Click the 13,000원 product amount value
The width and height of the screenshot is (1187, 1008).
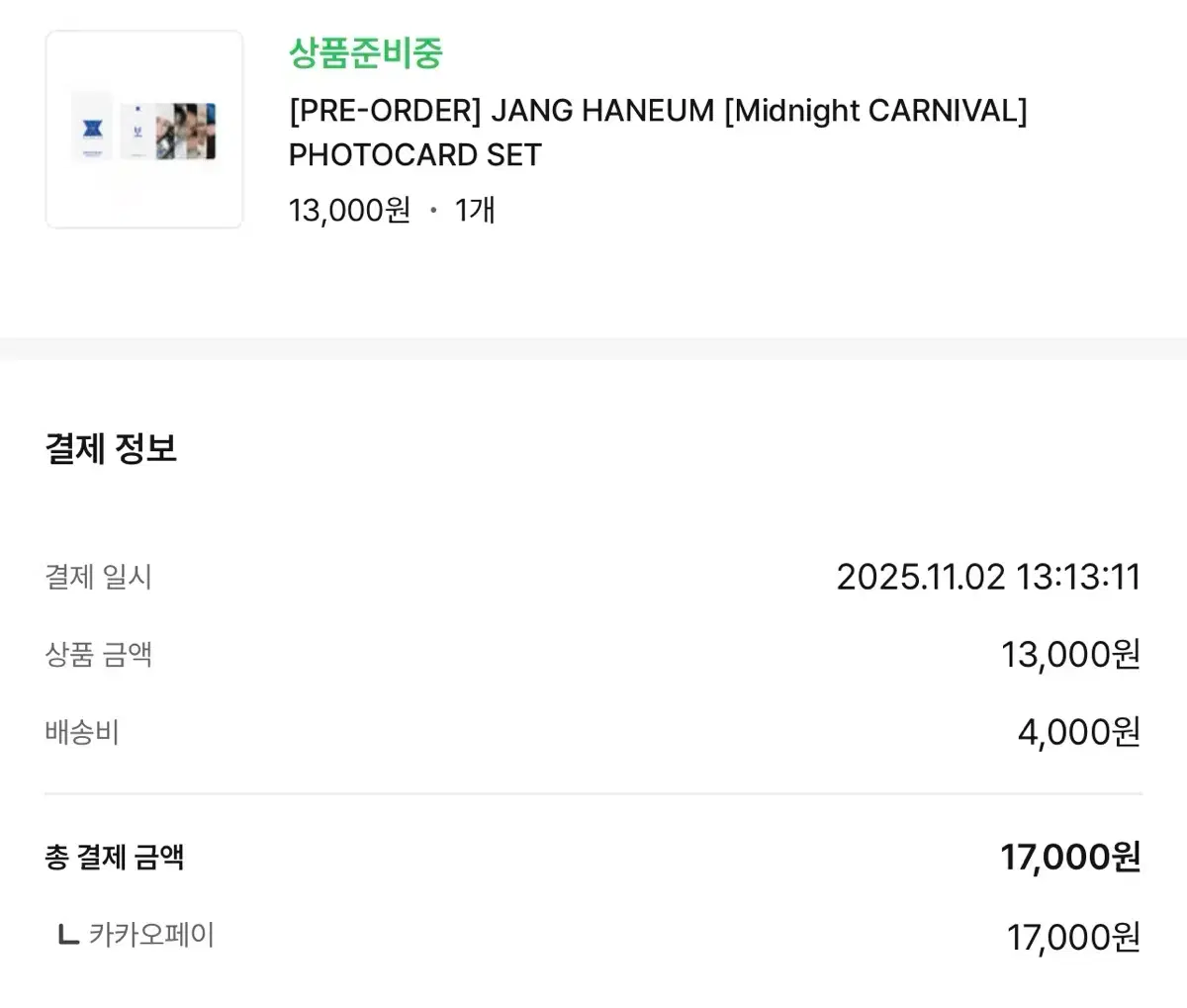[x=1071, y=654]
